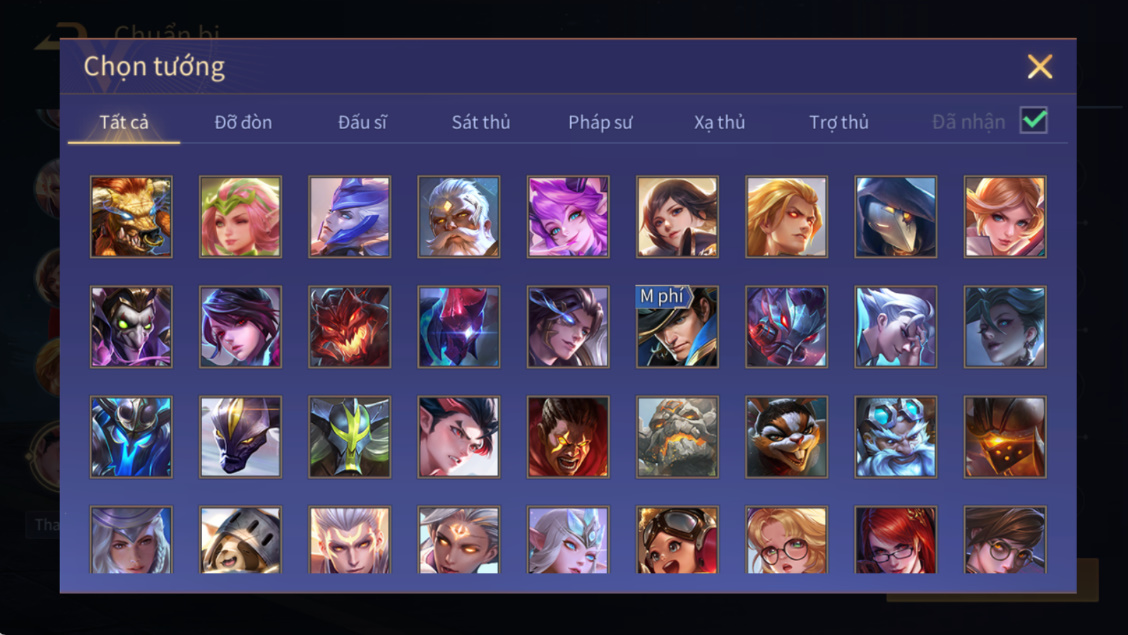Pick the pink-haired elf hero with leaf crown
The height and width of the screenshot is (635, 1128).
point(240,216)
